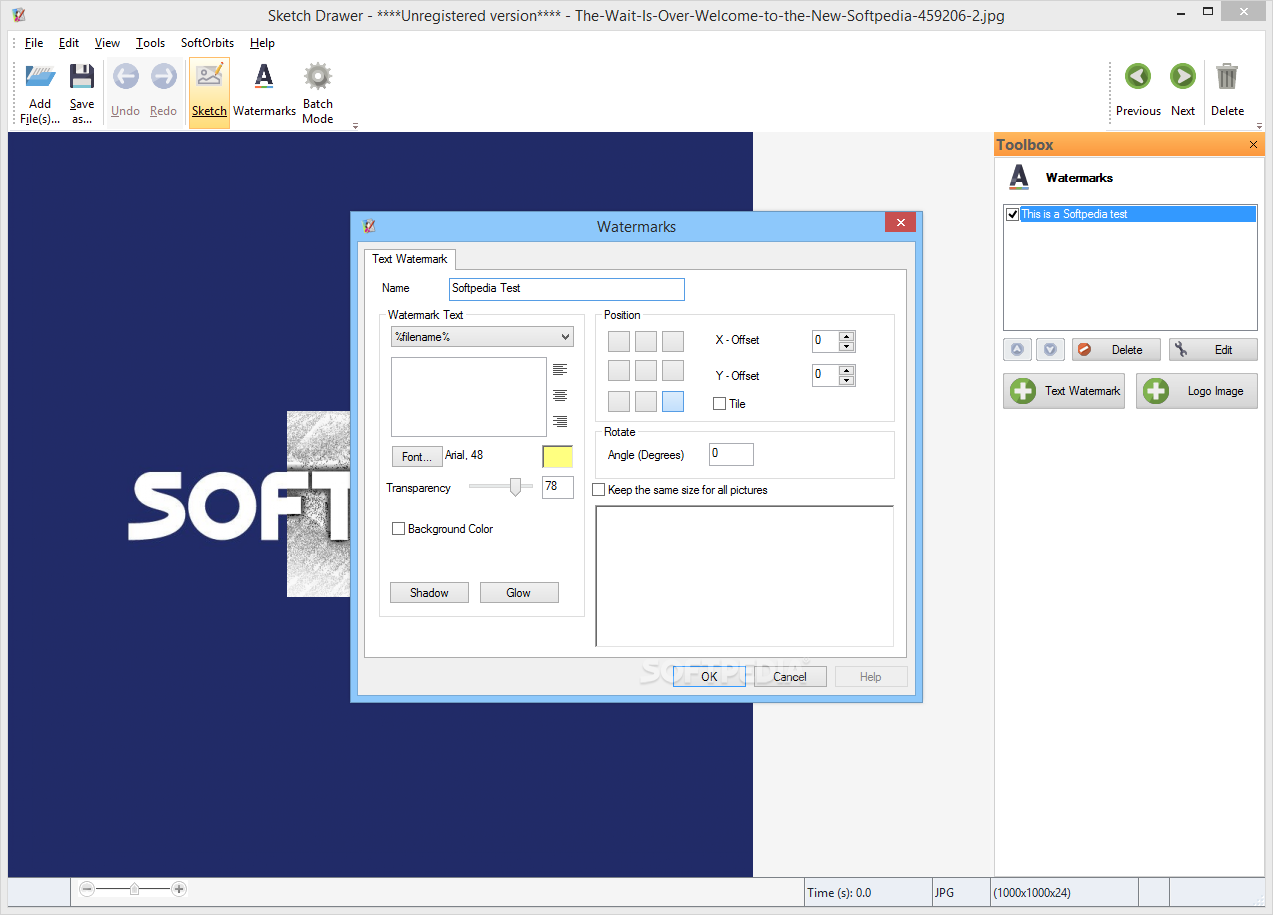Click Add File(s) toolbar icon
The image size is (1273, 915).
40,77
